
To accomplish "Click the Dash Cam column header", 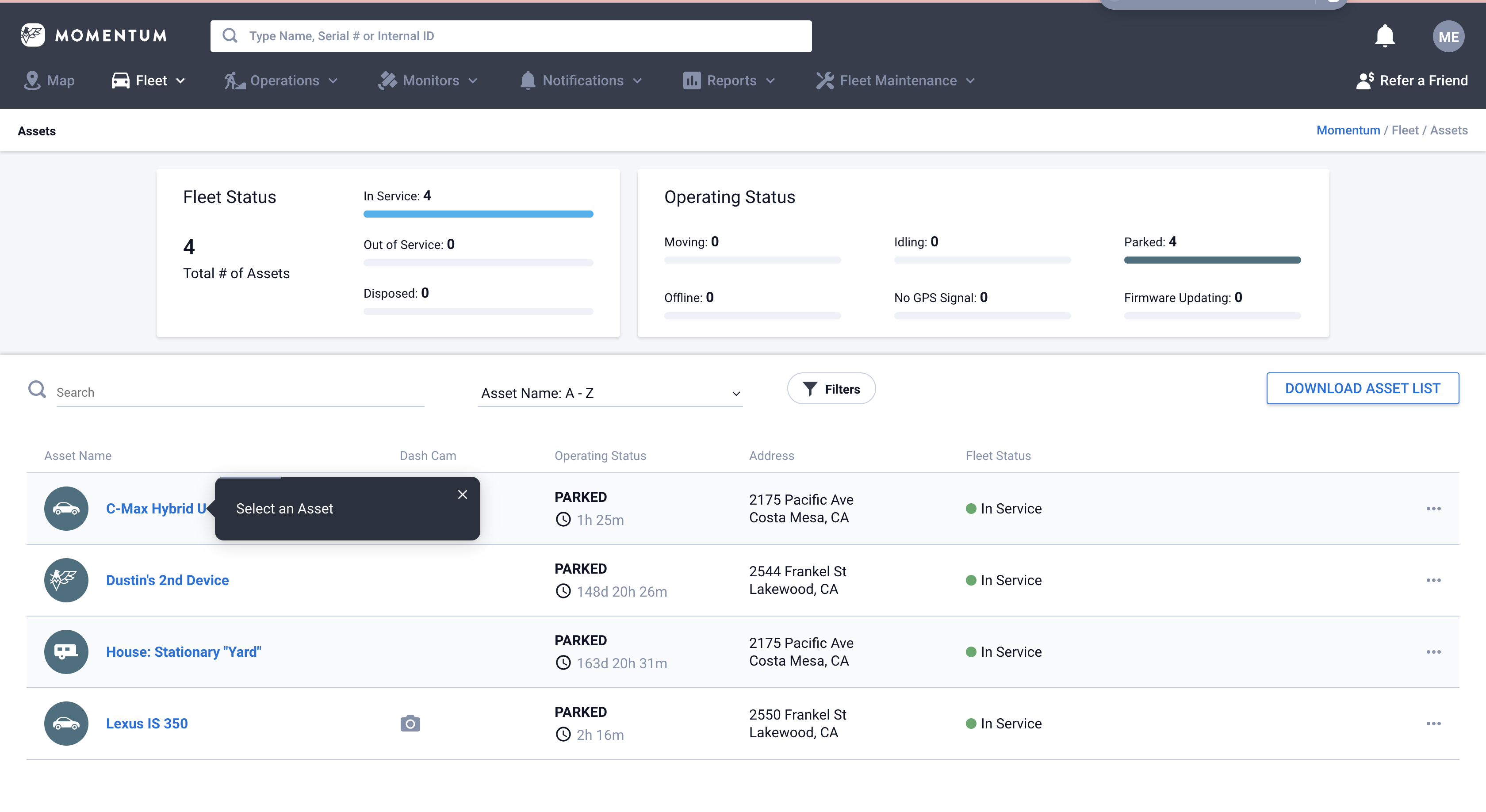I will (428, 456).
